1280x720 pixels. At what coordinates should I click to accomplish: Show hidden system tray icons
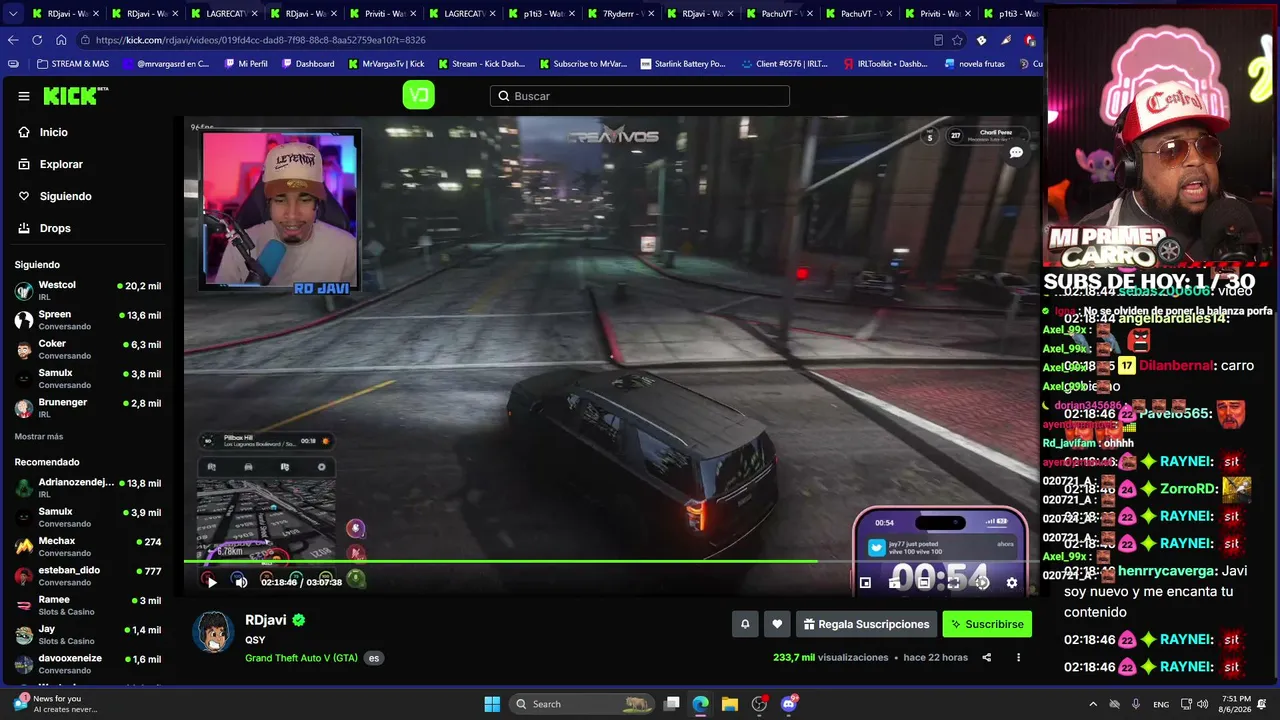coord(1093,704)
